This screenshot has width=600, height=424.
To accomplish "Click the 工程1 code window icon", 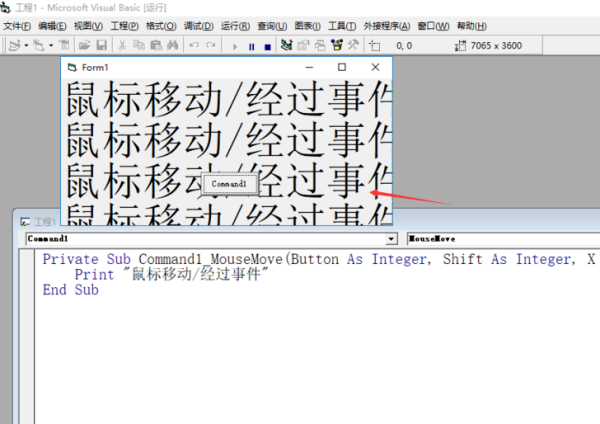I will (25, 222).
